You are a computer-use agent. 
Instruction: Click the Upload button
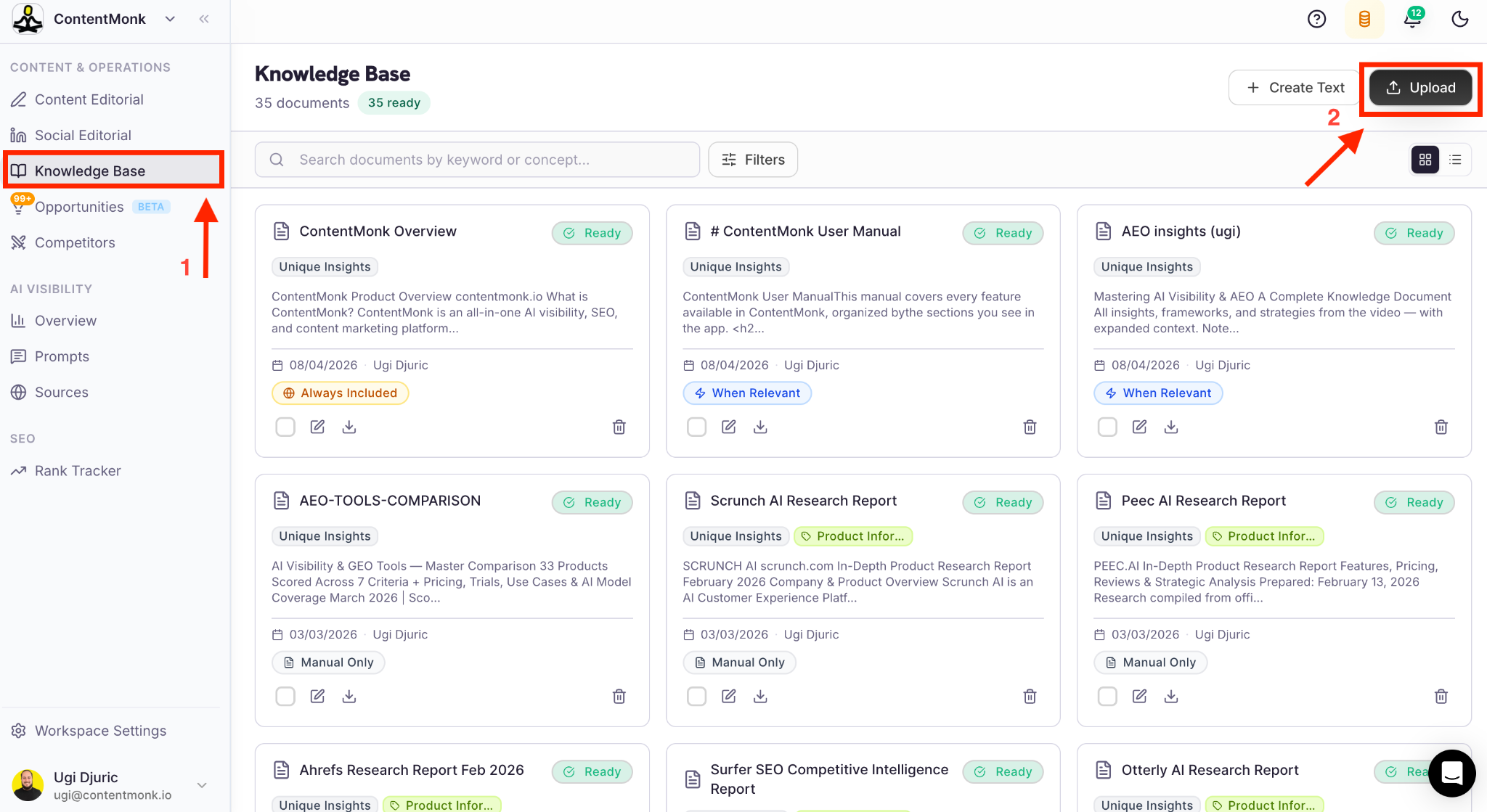1420,88
